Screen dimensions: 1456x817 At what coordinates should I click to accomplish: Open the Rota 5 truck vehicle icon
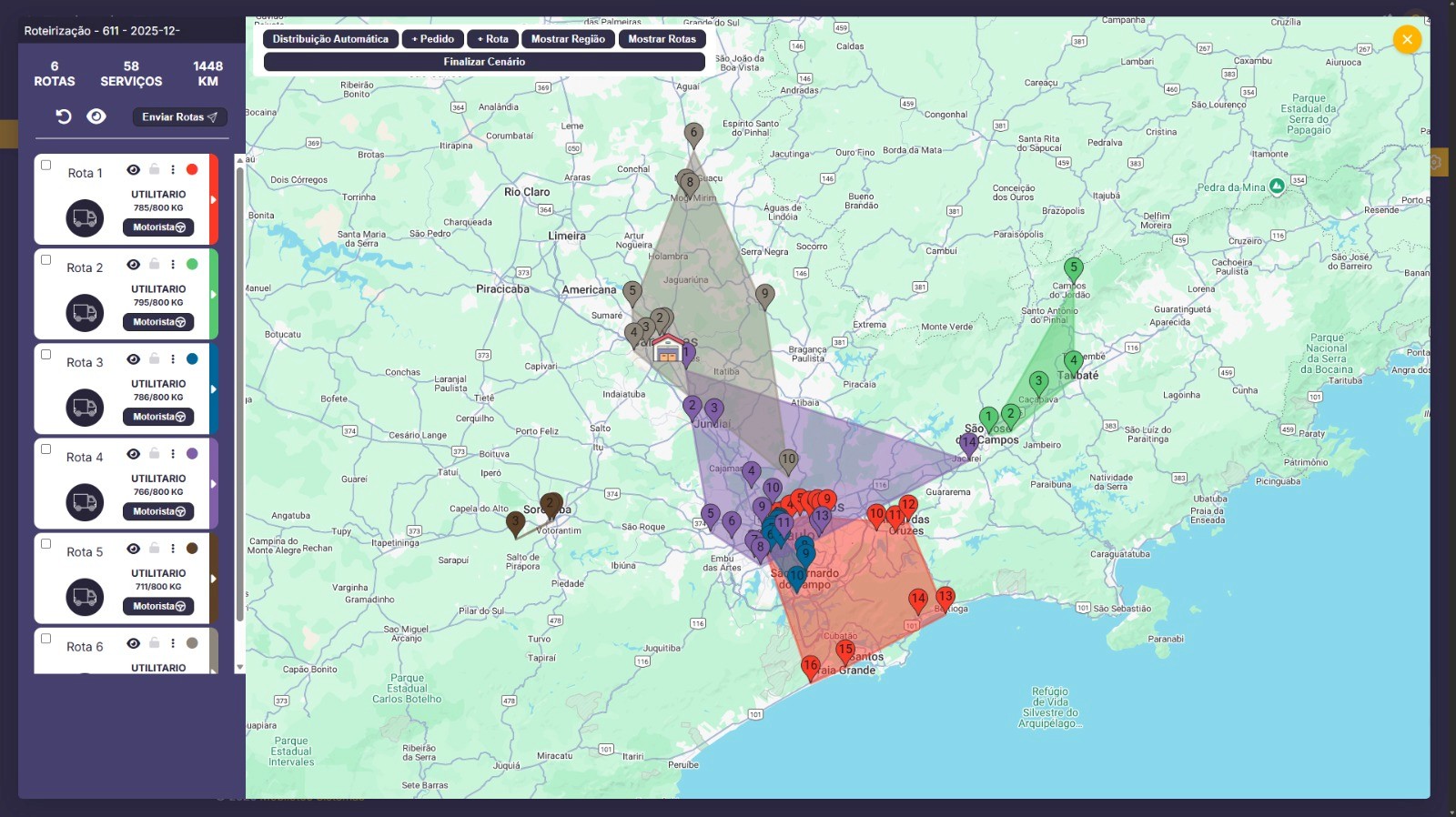85,597
